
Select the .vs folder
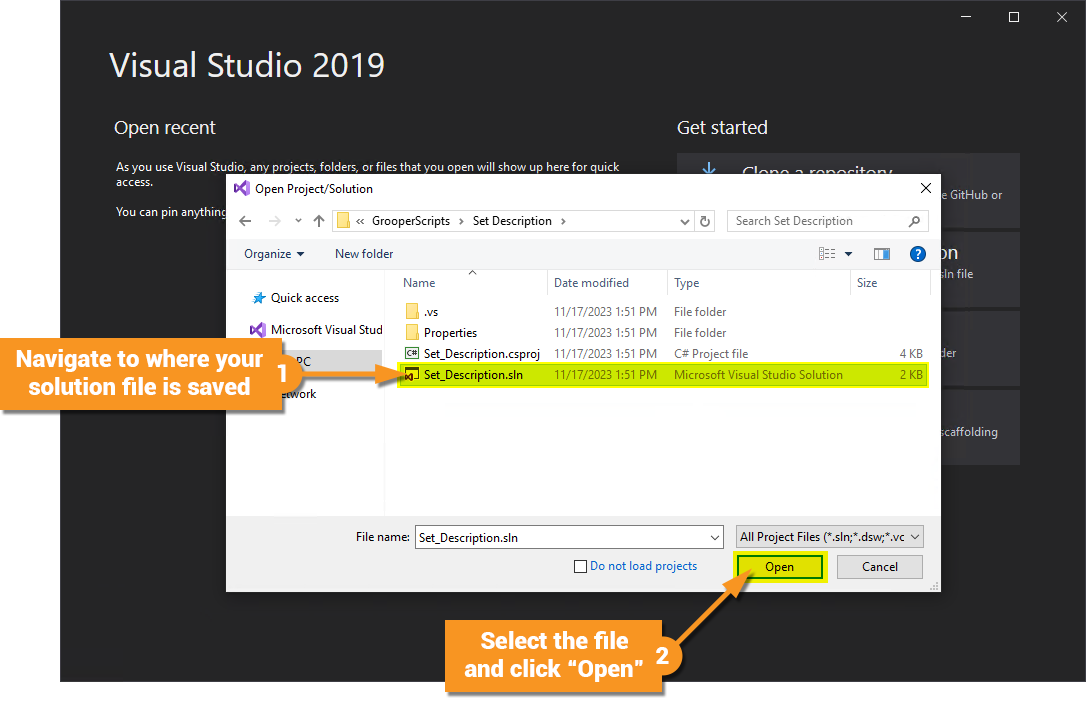click(x=664, y=312)
